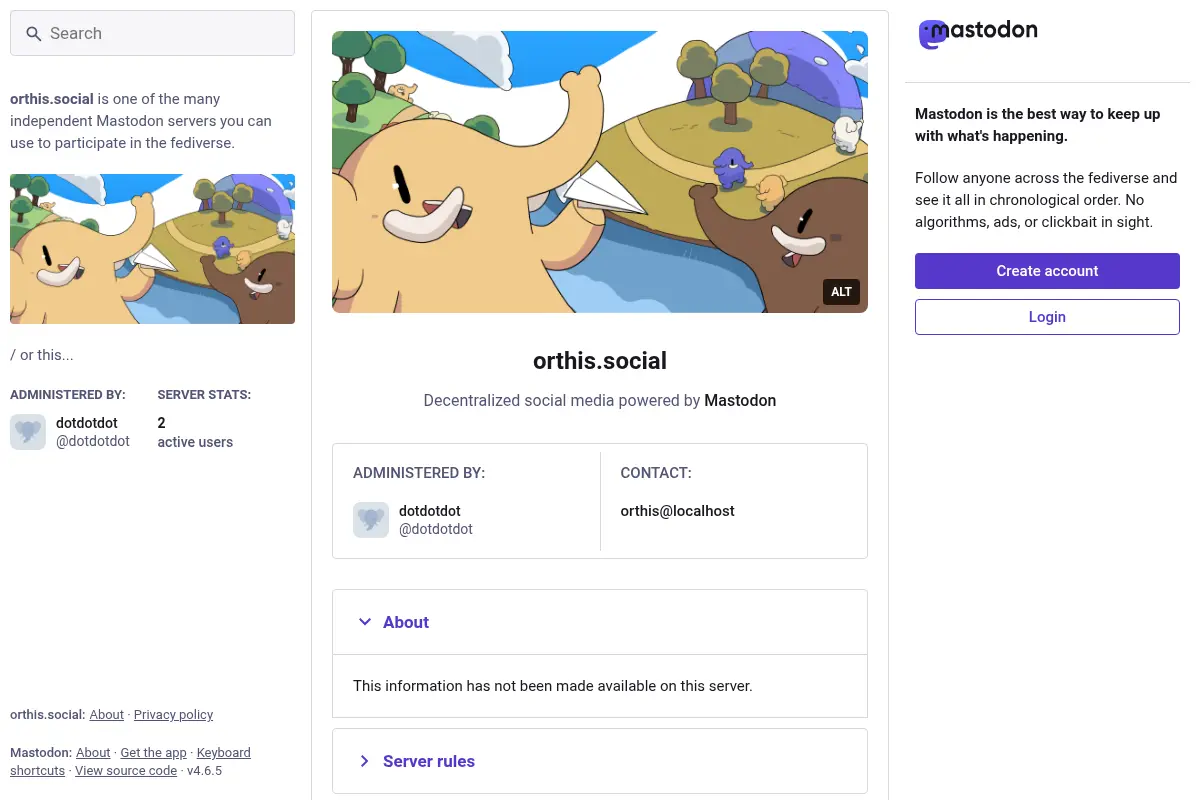
Task: Open the orthis.social About footer link
Action: click(107, 715)
